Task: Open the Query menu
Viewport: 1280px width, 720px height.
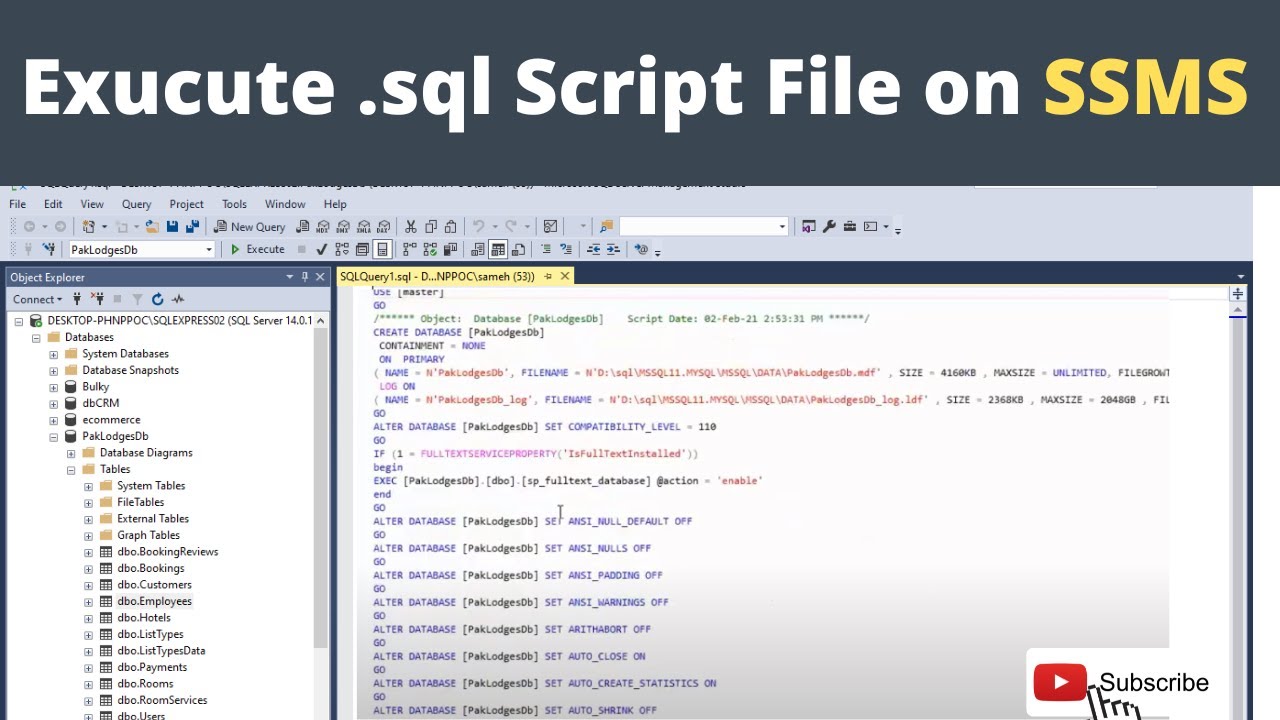Action: pyautogui.click(x=136, y=204)
